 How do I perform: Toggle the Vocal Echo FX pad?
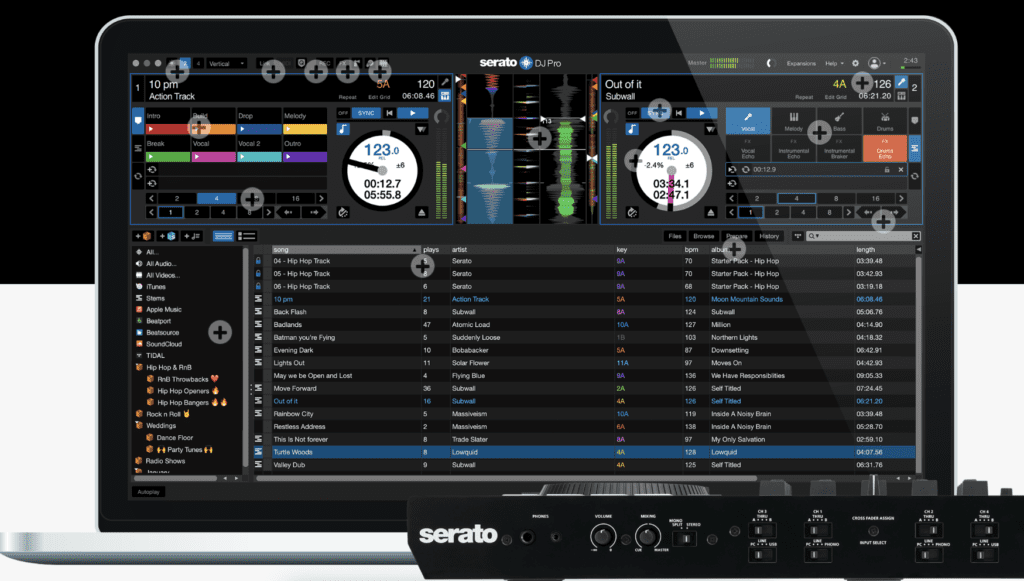748,149
